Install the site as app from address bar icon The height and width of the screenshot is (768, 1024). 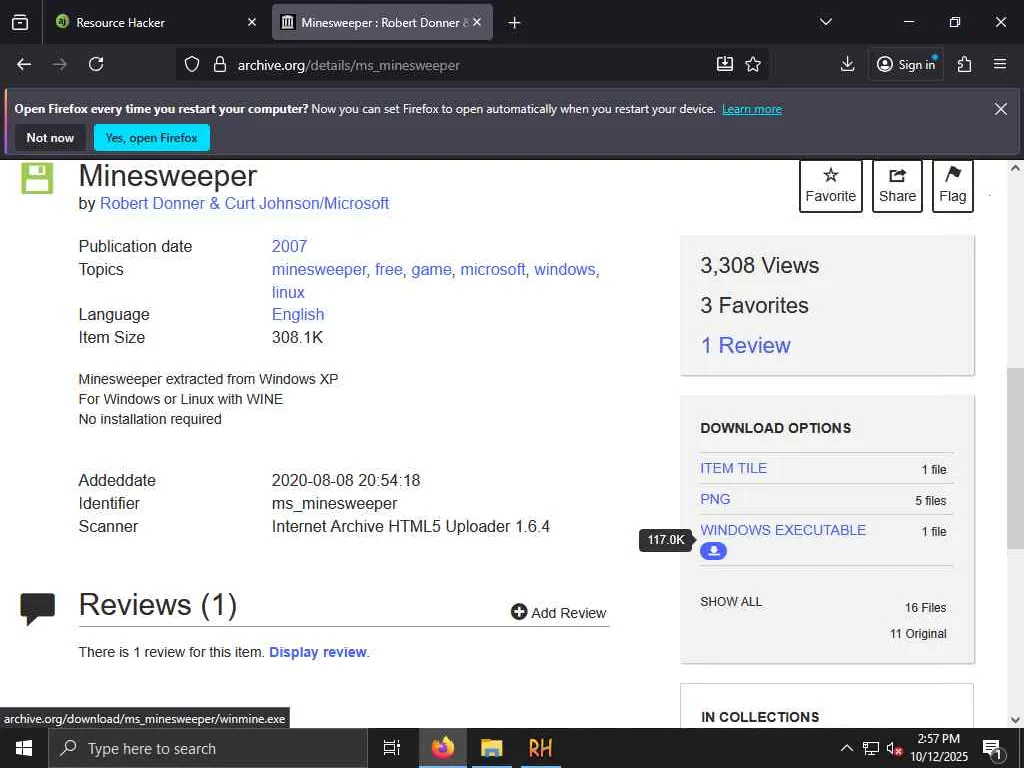tap(725, 64)
